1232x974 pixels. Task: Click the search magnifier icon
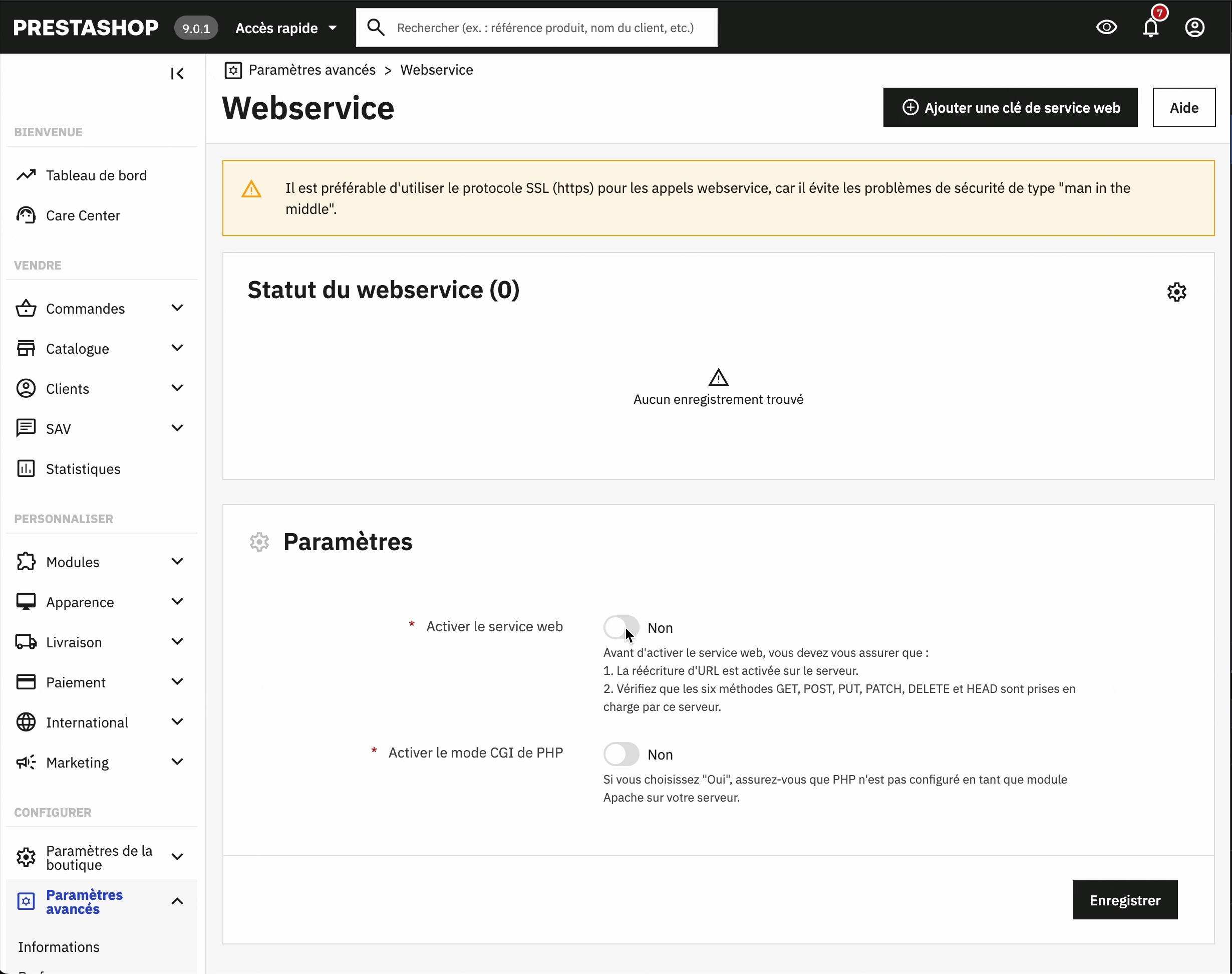tap(376, 27)
